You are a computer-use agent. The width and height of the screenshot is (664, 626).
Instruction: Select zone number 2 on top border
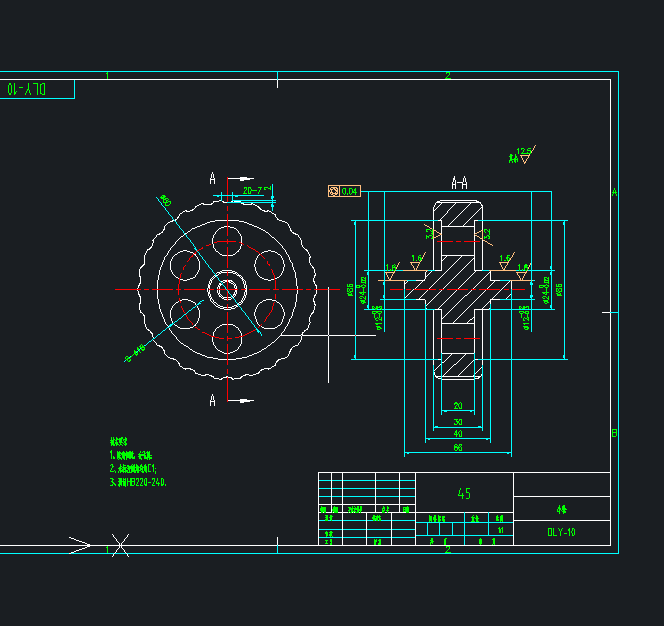coord(448,75)
